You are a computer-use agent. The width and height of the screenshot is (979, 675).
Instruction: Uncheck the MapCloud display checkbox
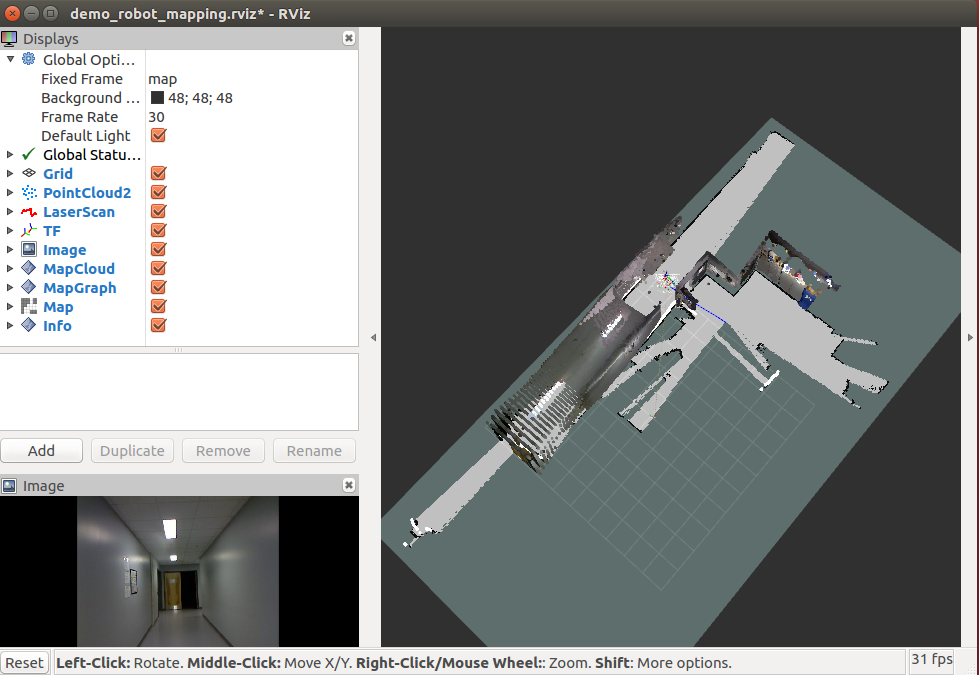(x=158, y=269)
